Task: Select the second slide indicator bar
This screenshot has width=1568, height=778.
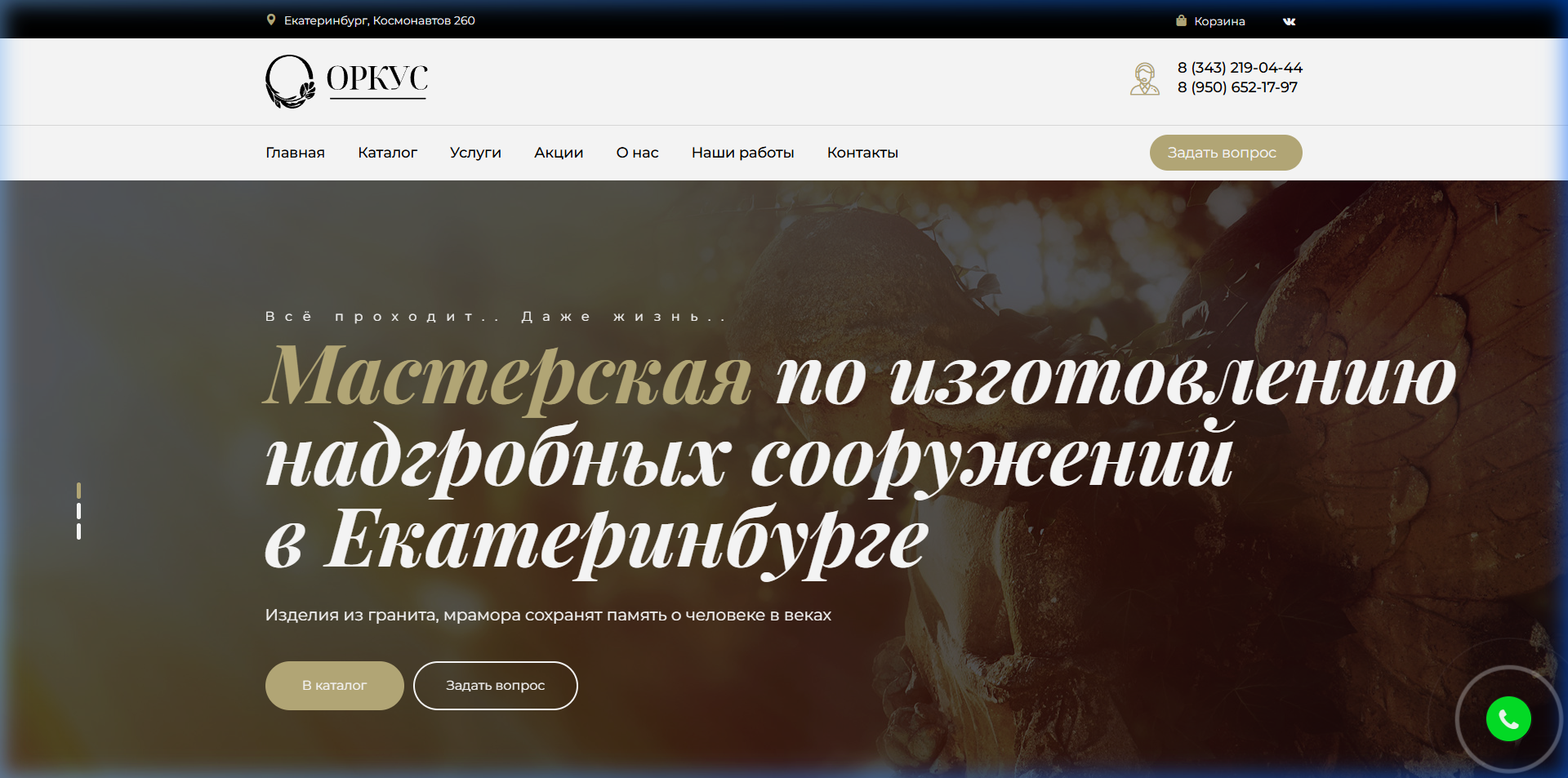Action: tap(78, 511)
